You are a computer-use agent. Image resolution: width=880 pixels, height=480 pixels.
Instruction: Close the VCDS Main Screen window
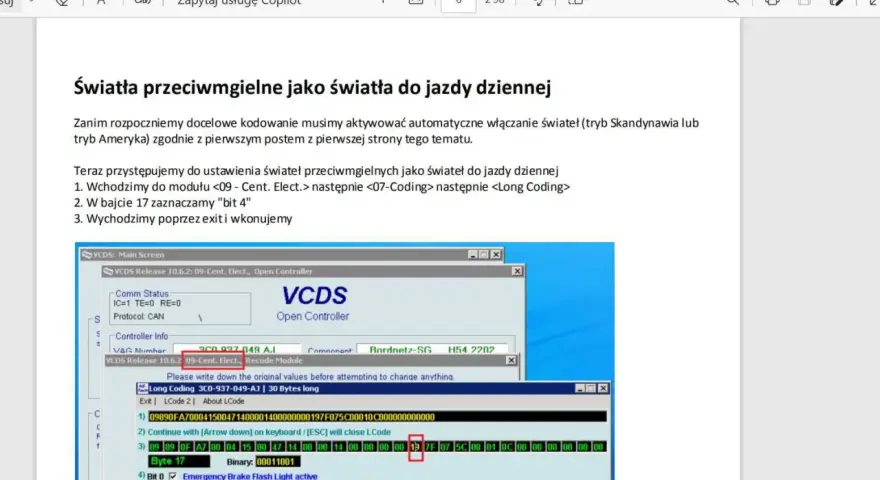tap(496, 254)
